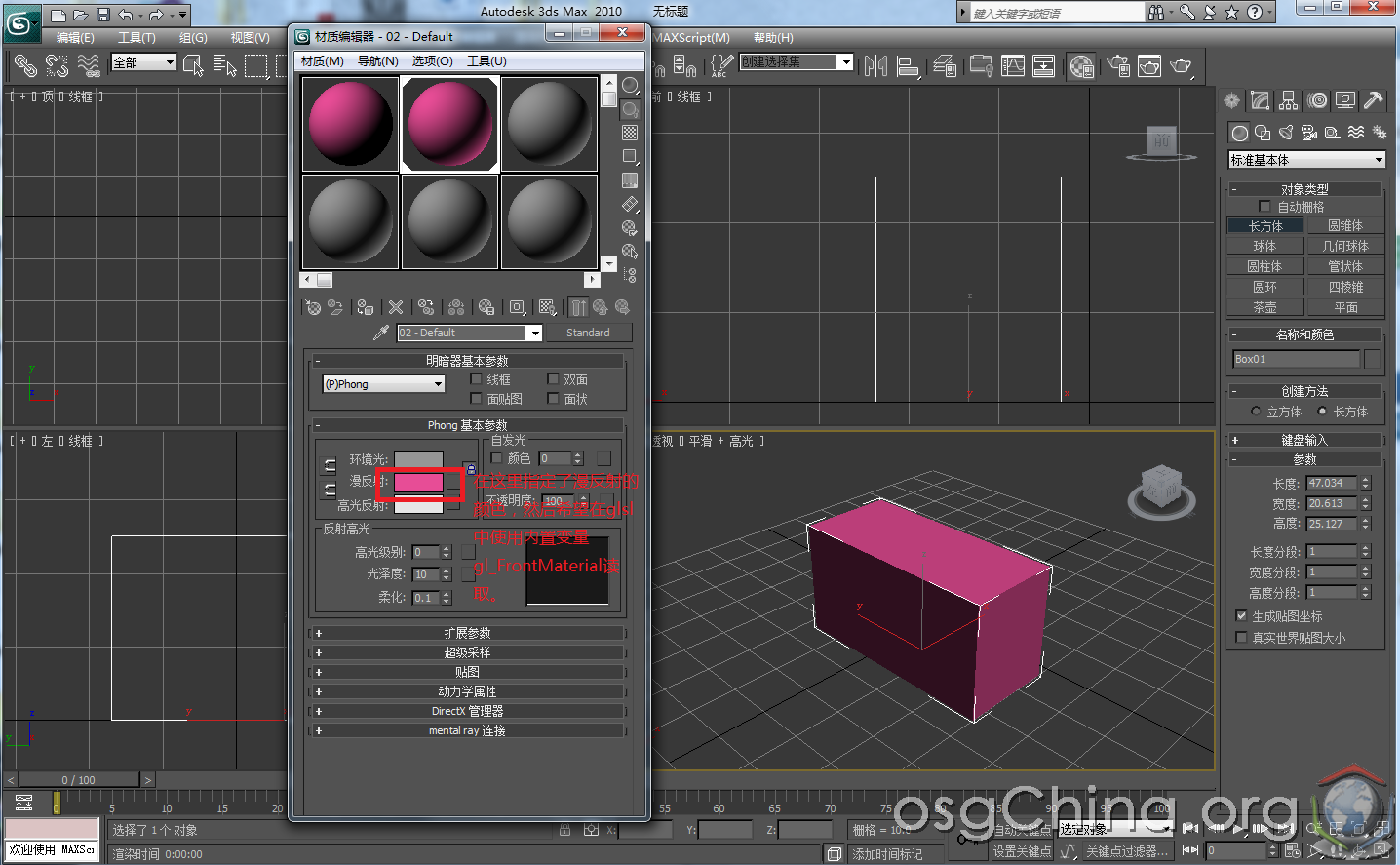1400x865 pixels.
Task: Click the Get Material icon in Material Editor
Action: click(x=313, y=308)
